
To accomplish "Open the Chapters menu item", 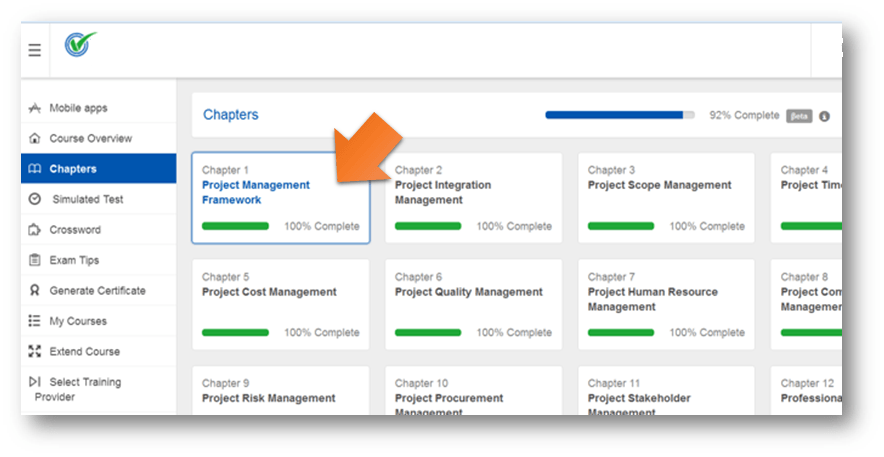I will coord(73,169).
